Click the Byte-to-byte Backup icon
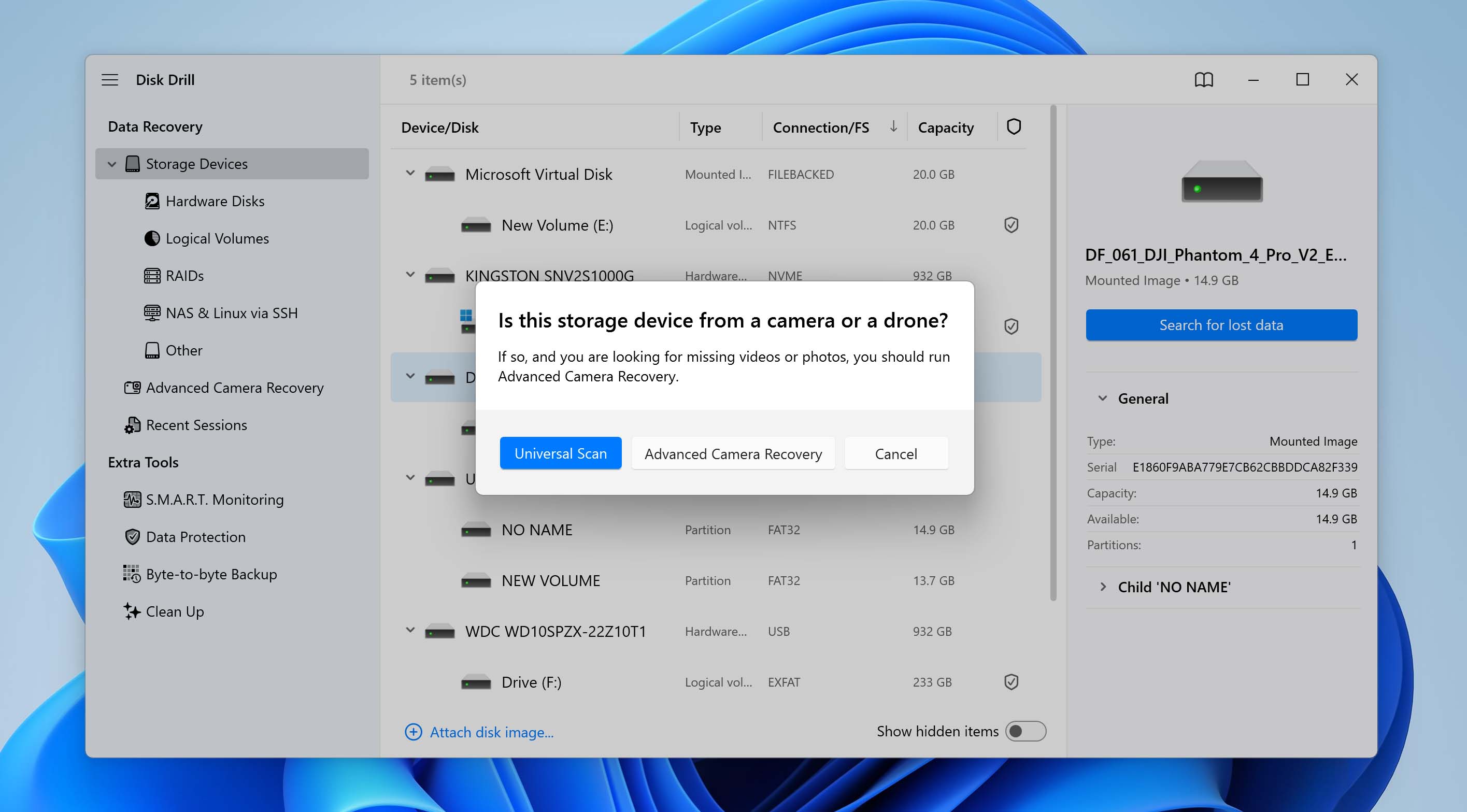1467x812 pixels. (x=132, y=574)
